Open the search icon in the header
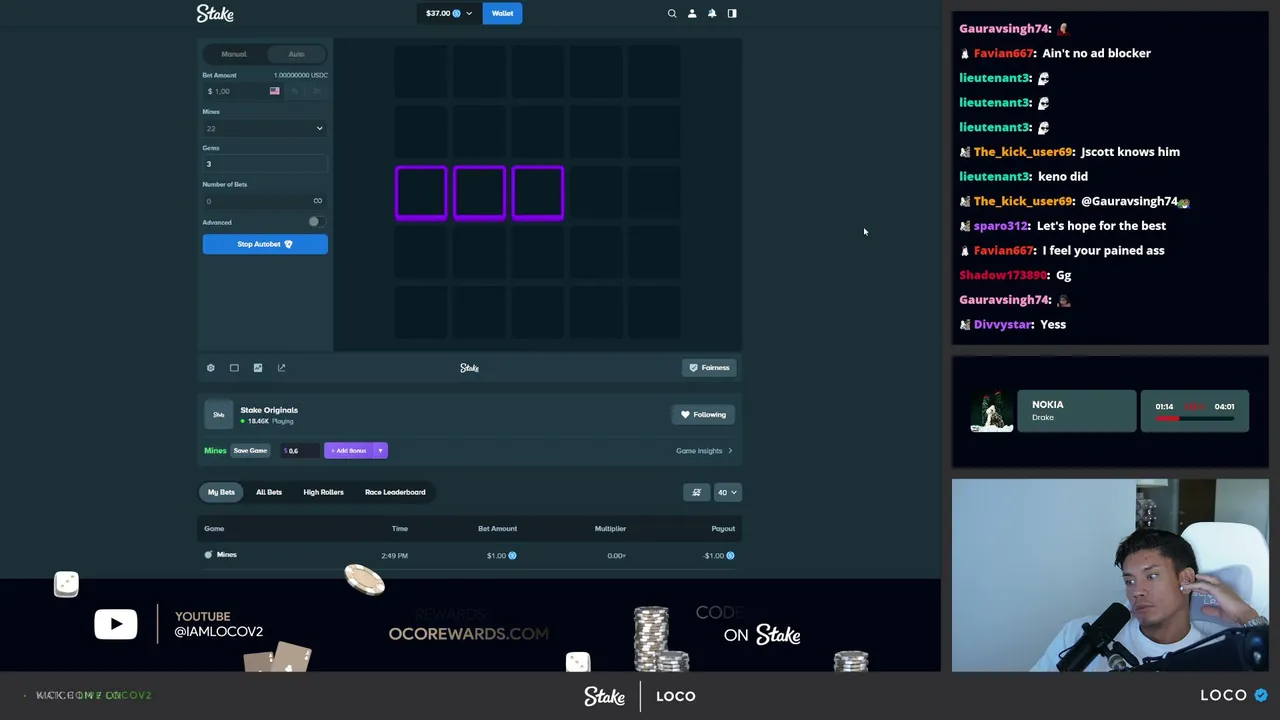Screen dimensions: 1280x720 672,13
